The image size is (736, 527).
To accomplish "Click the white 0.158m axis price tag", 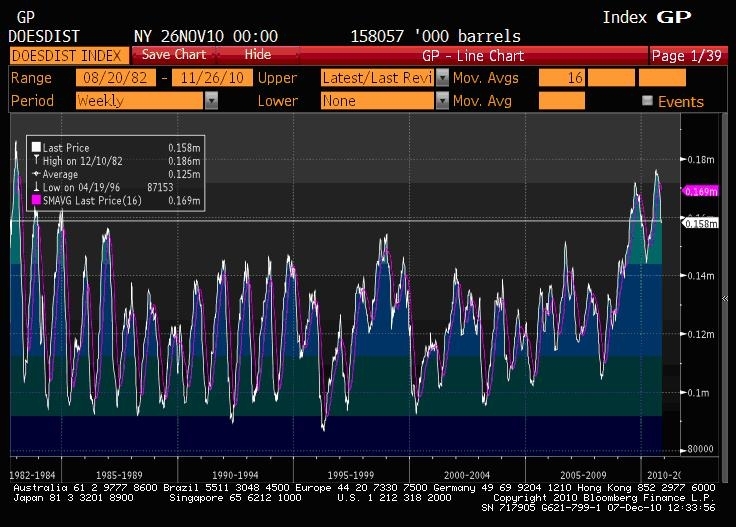I will point(696,223).
